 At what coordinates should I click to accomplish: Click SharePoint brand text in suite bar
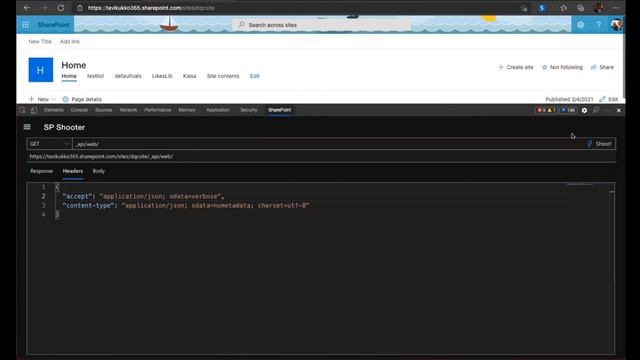click(x=53, y=25)
